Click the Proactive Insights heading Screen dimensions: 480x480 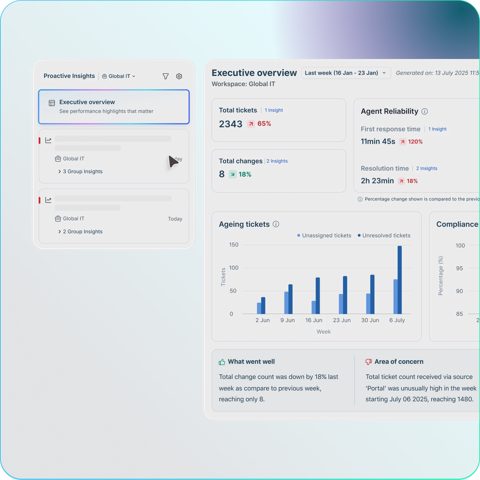point(69,76)
